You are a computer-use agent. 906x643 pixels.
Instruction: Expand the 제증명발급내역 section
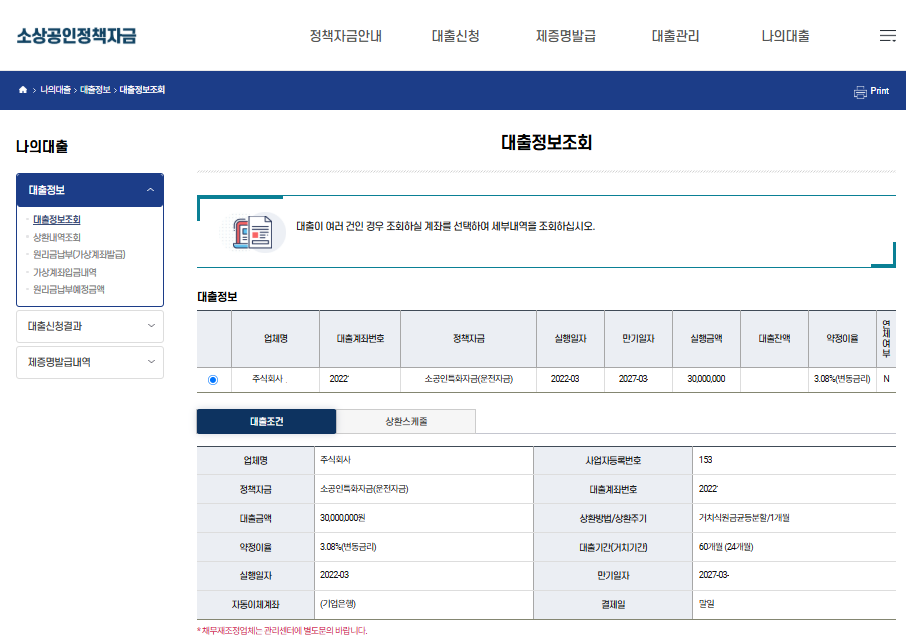coord(90,362)
